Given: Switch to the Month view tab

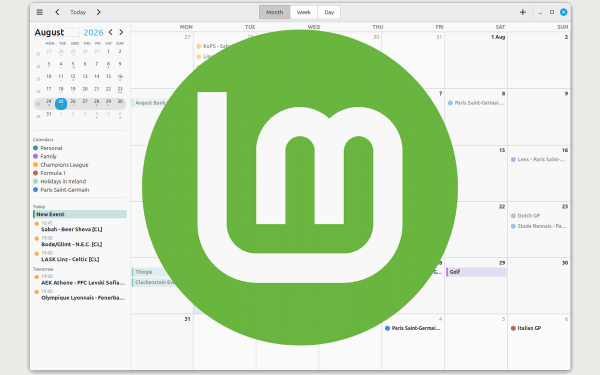Looking at the screenshot, I should [274, 12].
